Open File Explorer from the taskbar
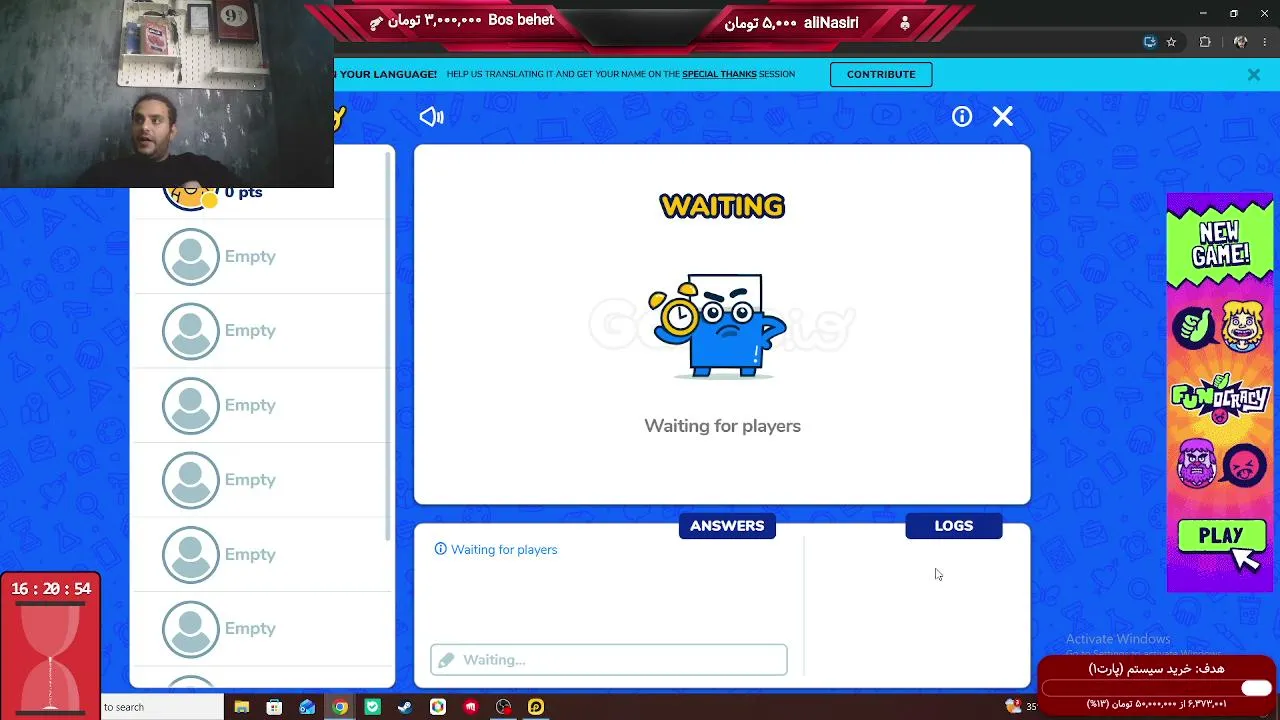The height and width of the screenshot is (720, 1280). pyautogui.click(x=242, y=707)
